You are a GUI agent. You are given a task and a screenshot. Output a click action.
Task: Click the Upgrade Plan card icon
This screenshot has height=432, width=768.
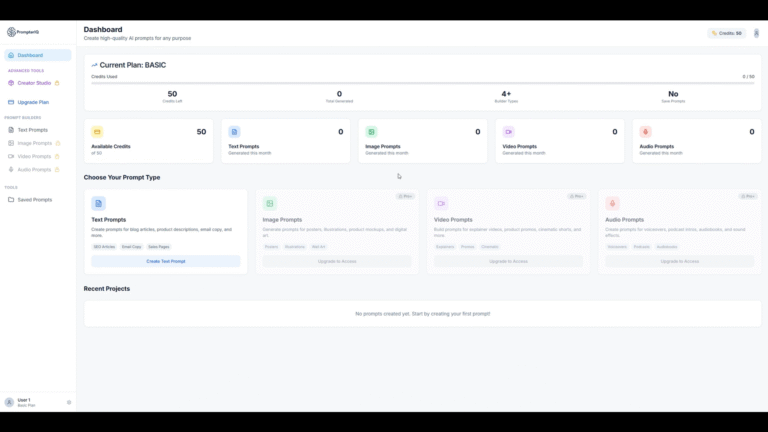click(11, 102)
